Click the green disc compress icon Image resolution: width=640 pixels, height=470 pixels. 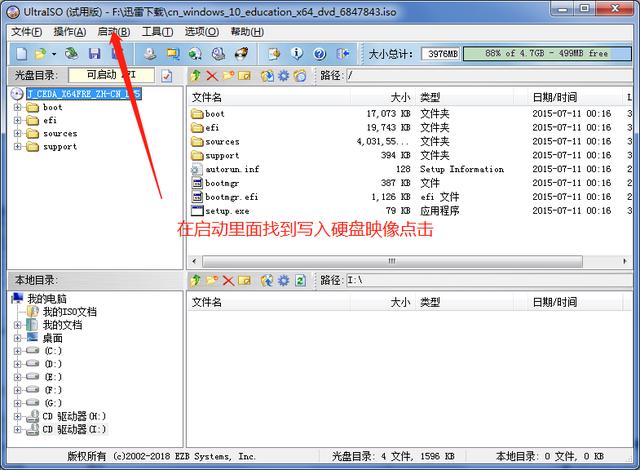tap(195, 53)
